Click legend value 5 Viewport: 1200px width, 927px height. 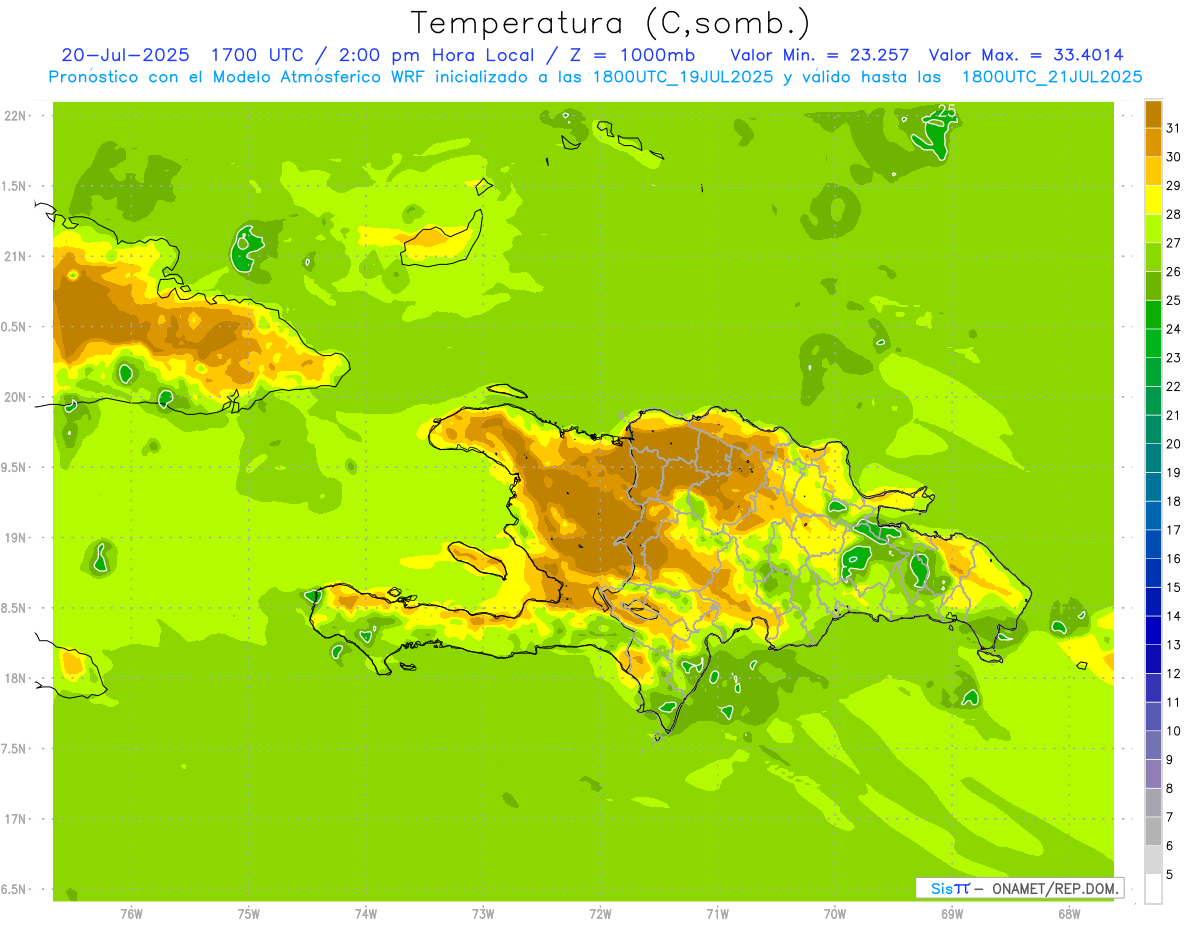(x=1170, y=875)
